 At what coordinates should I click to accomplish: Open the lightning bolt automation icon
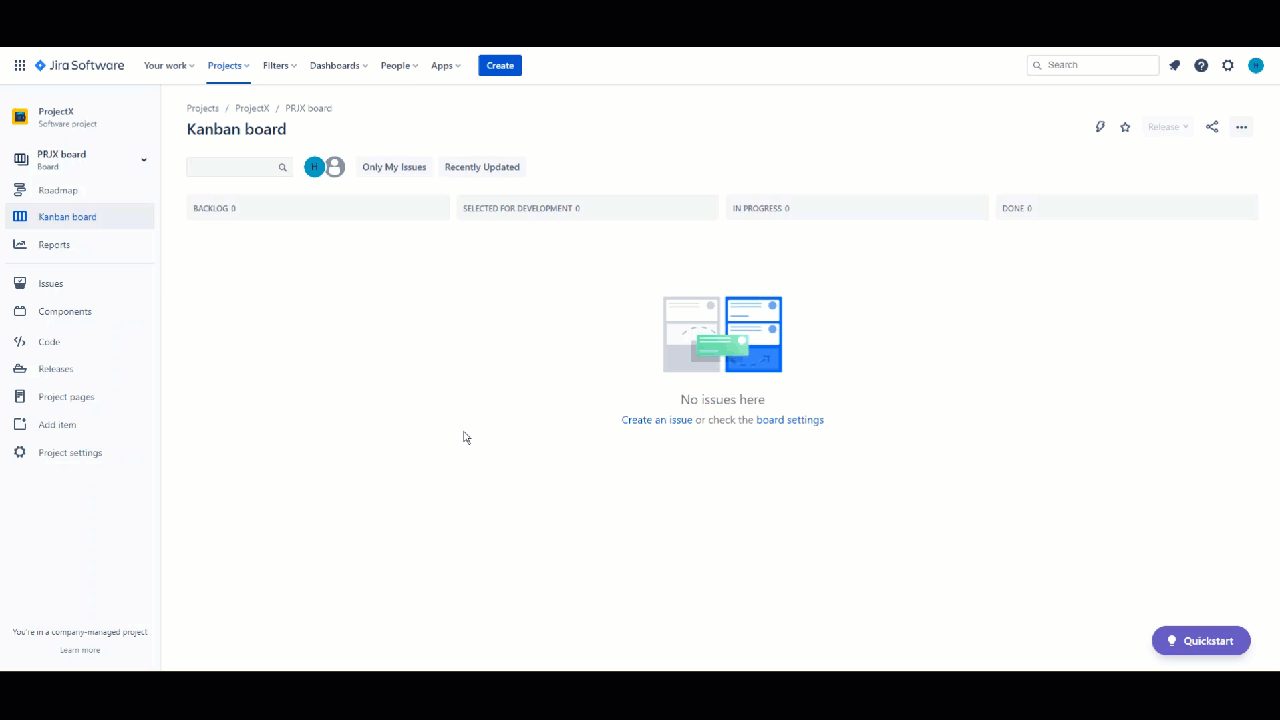[x=1100, y=126]
